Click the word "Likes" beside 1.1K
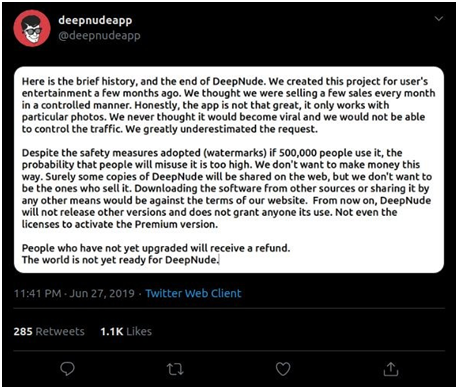 [139, 331]
